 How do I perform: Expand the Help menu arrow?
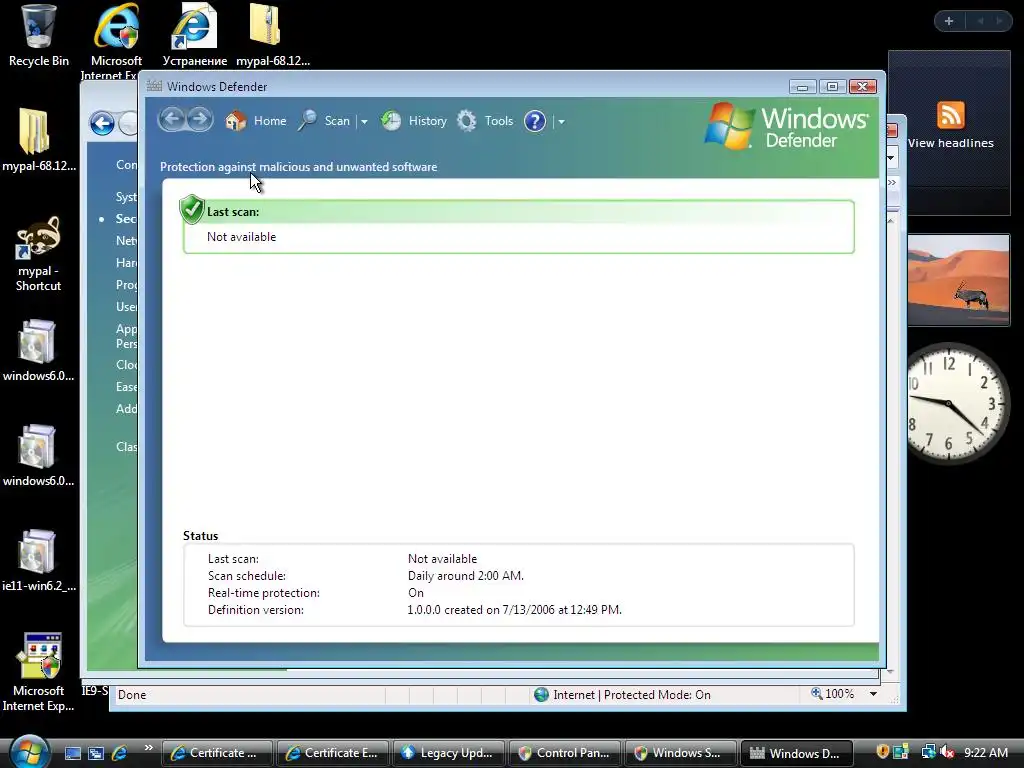pyautogui.click(x=561, y=121)
